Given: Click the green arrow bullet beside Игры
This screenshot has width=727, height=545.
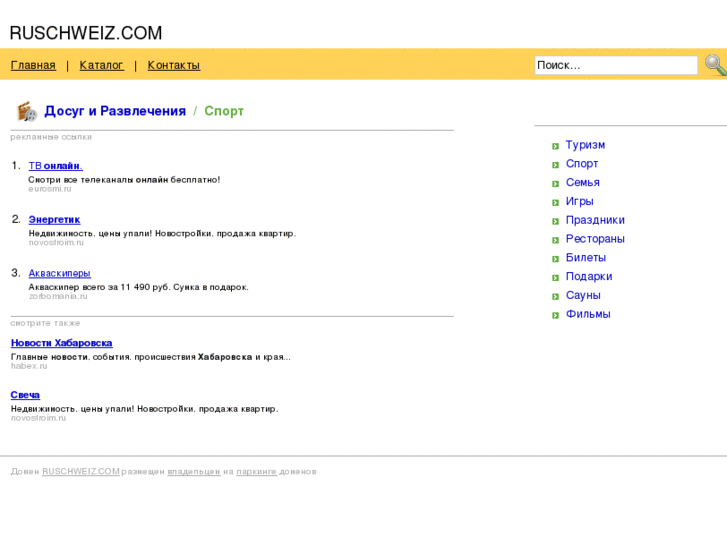Looking at the screenshot, I should 555,203.
